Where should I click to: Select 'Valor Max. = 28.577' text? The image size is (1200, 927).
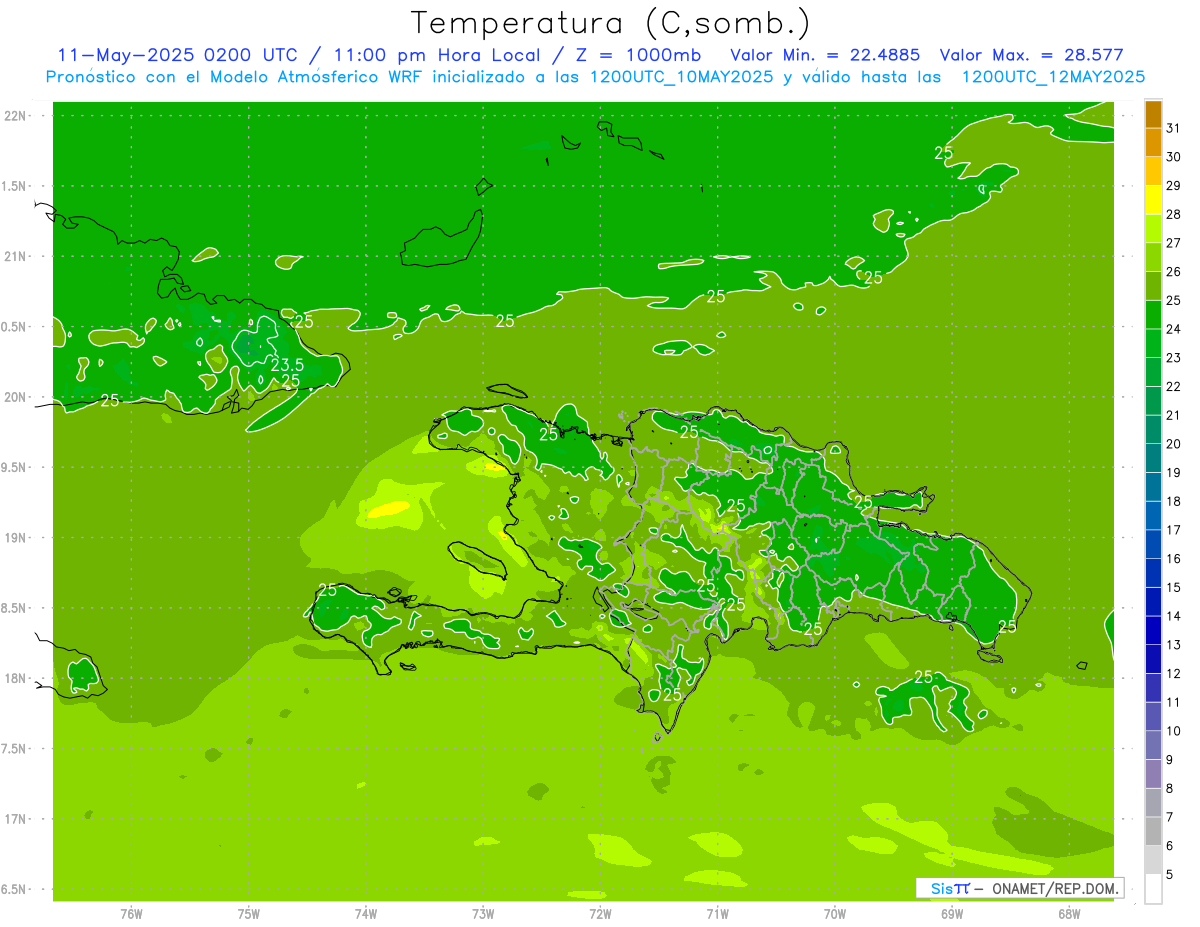click(x=1033, y=55)
